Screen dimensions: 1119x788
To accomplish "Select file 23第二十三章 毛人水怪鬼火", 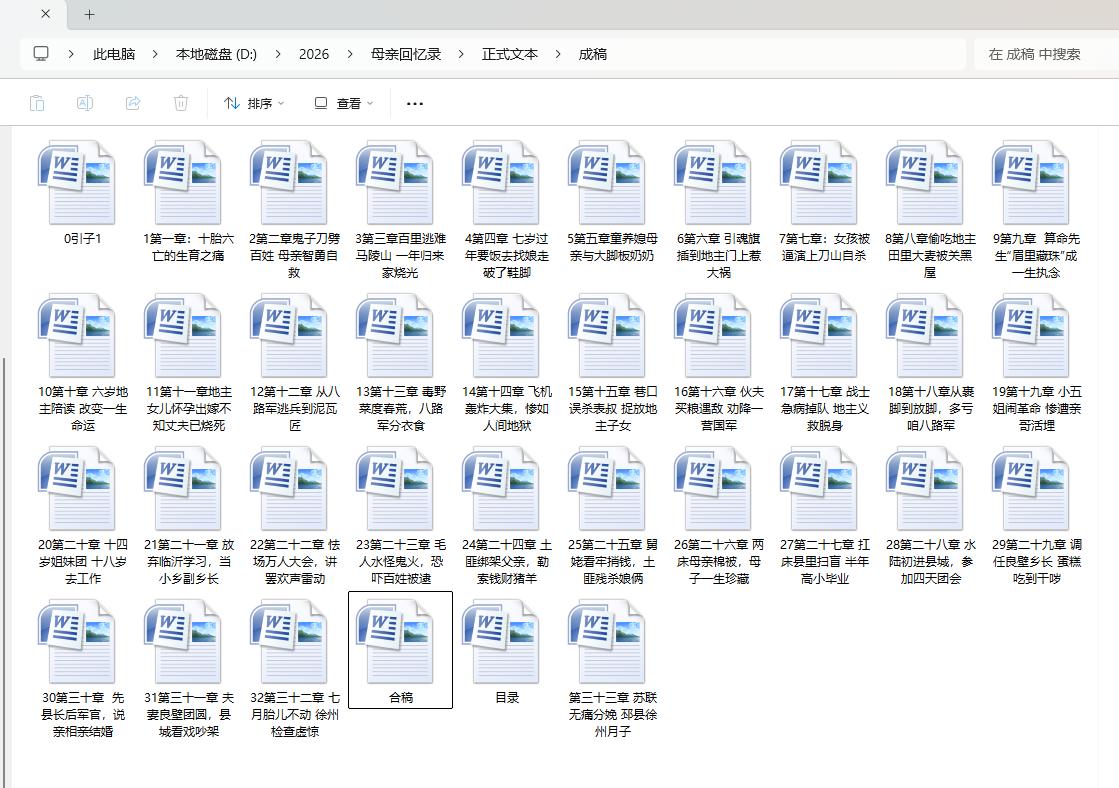I will 400,515.
